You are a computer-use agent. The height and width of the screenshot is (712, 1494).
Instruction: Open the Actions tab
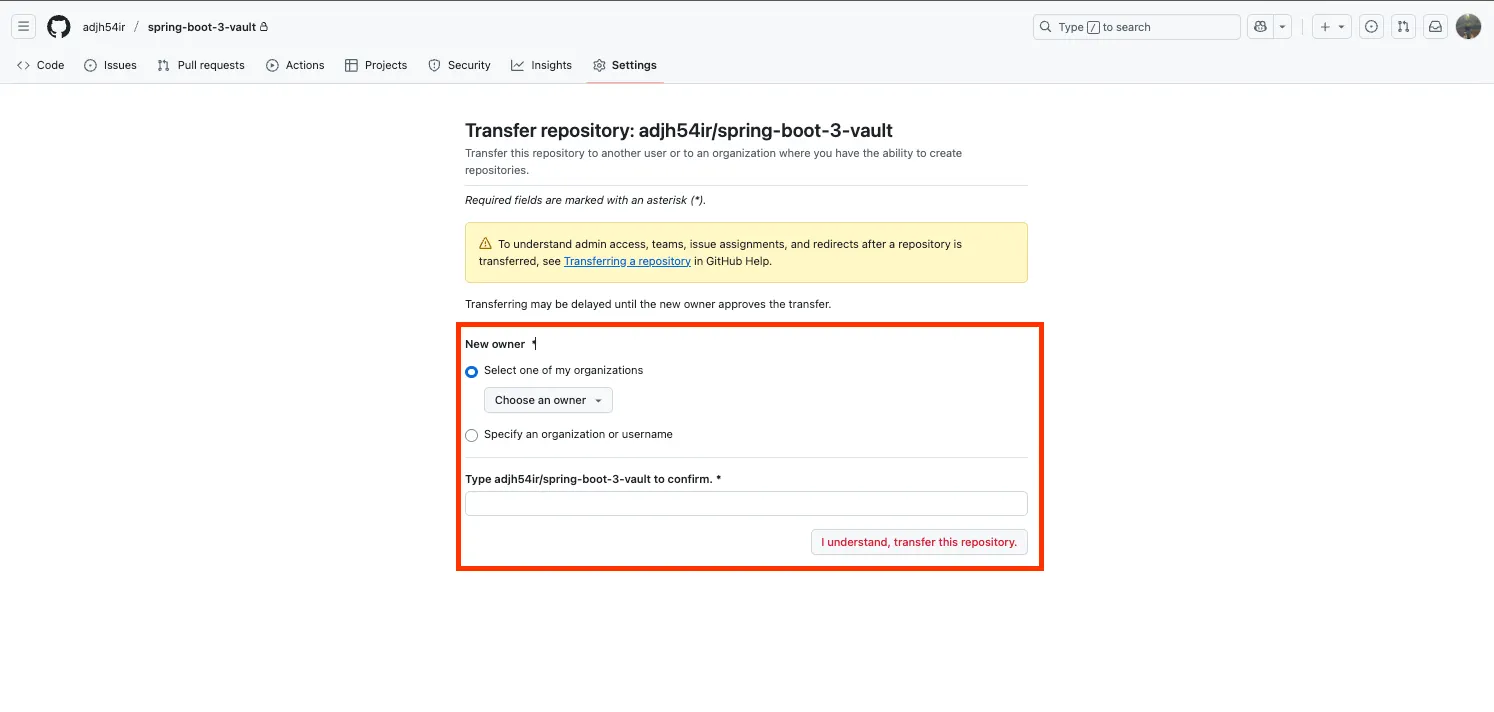(295, 65)
